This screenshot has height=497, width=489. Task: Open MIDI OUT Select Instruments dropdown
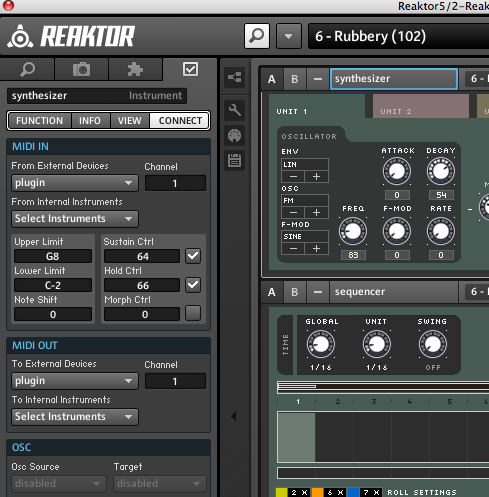pos(75,417)
